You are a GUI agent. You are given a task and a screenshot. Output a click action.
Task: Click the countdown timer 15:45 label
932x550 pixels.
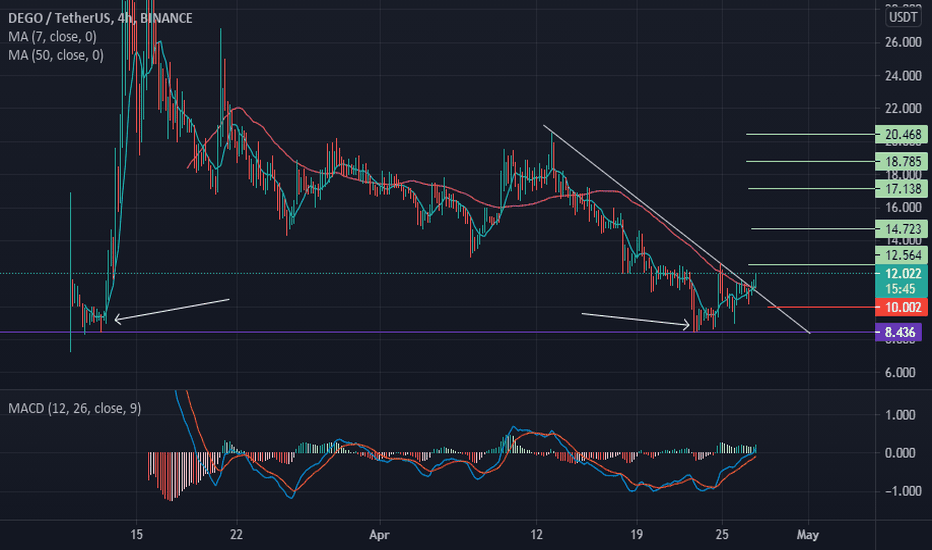click(x=900, y=289)
